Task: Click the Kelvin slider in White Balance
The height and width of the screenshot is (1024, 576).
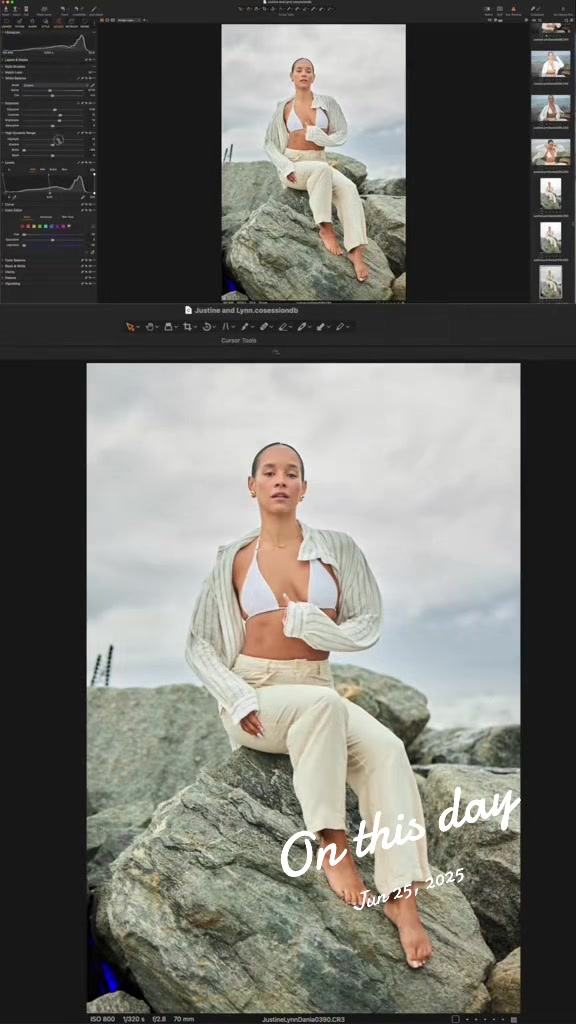Action: pyautogui.click(x=52, y=90)
